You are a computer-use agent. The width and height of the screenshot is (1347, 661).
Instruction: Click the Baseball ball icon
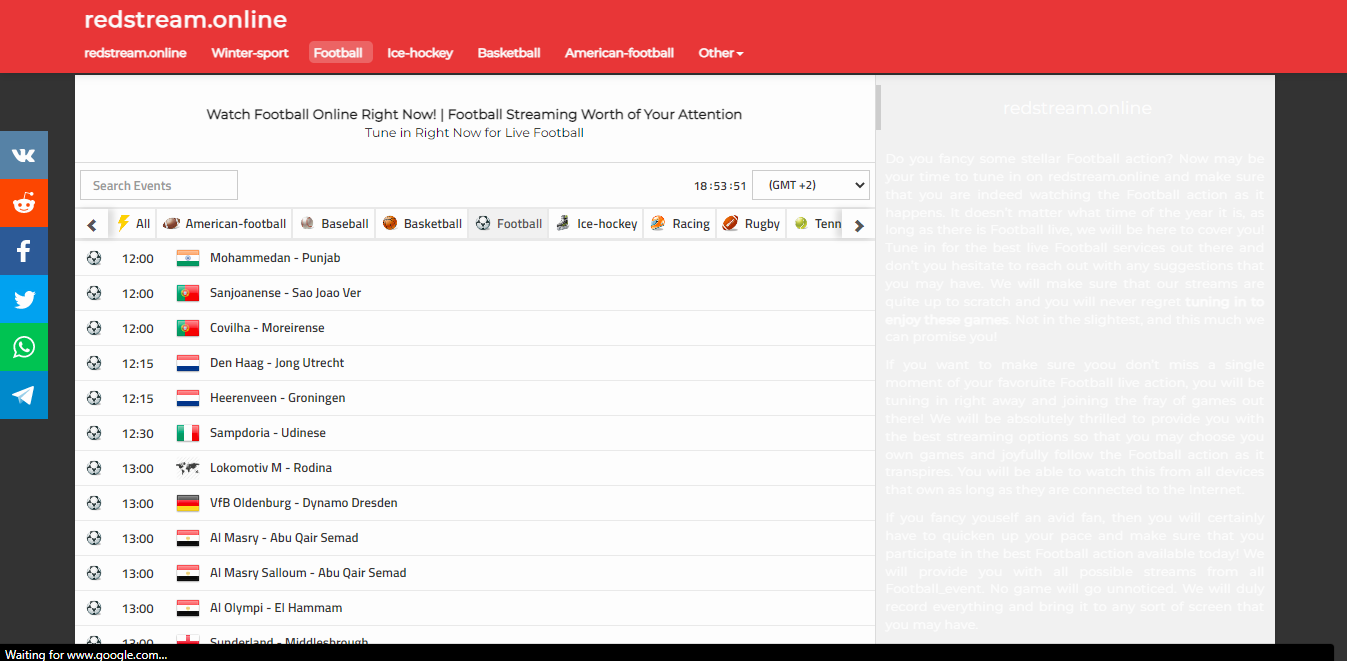click(x=307, y=223)
